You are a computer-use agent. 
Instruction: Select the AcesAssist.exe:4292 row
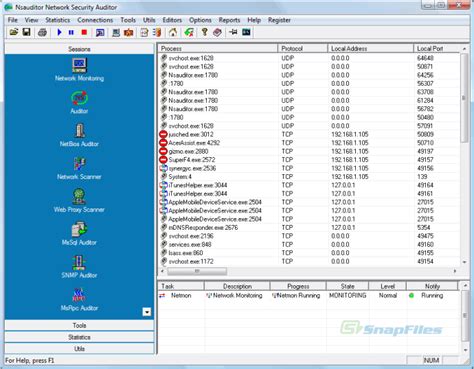[x=309, y=143]
